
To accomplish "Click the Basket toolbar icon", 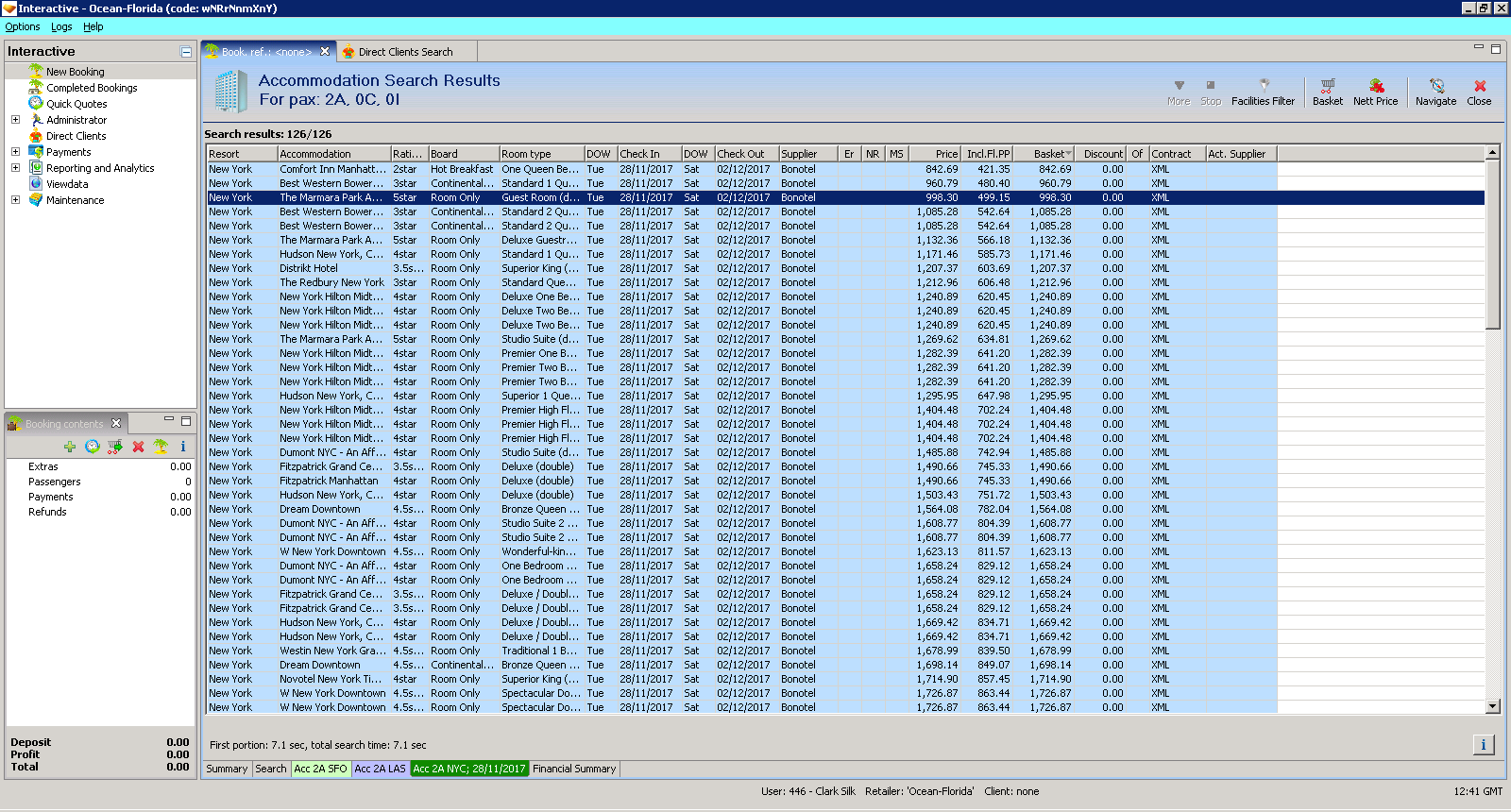I will point(1327,92).
